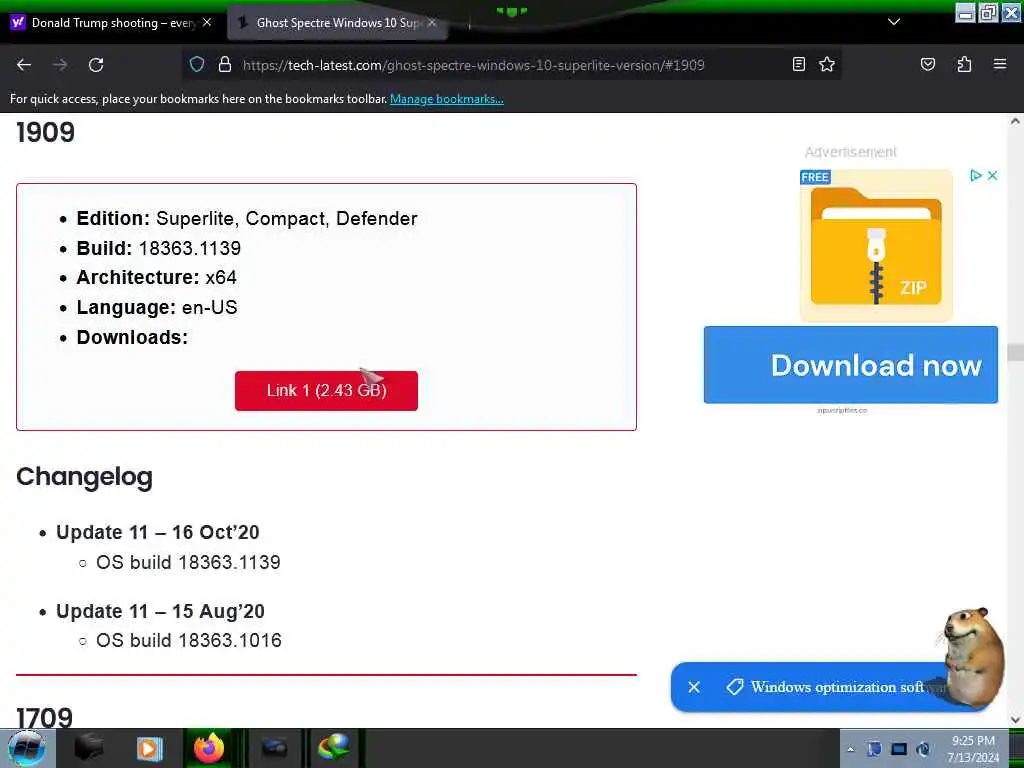Screen dimensions: 1024x768
Task: Click the hamster mascot image
Action: click(972, 656)
